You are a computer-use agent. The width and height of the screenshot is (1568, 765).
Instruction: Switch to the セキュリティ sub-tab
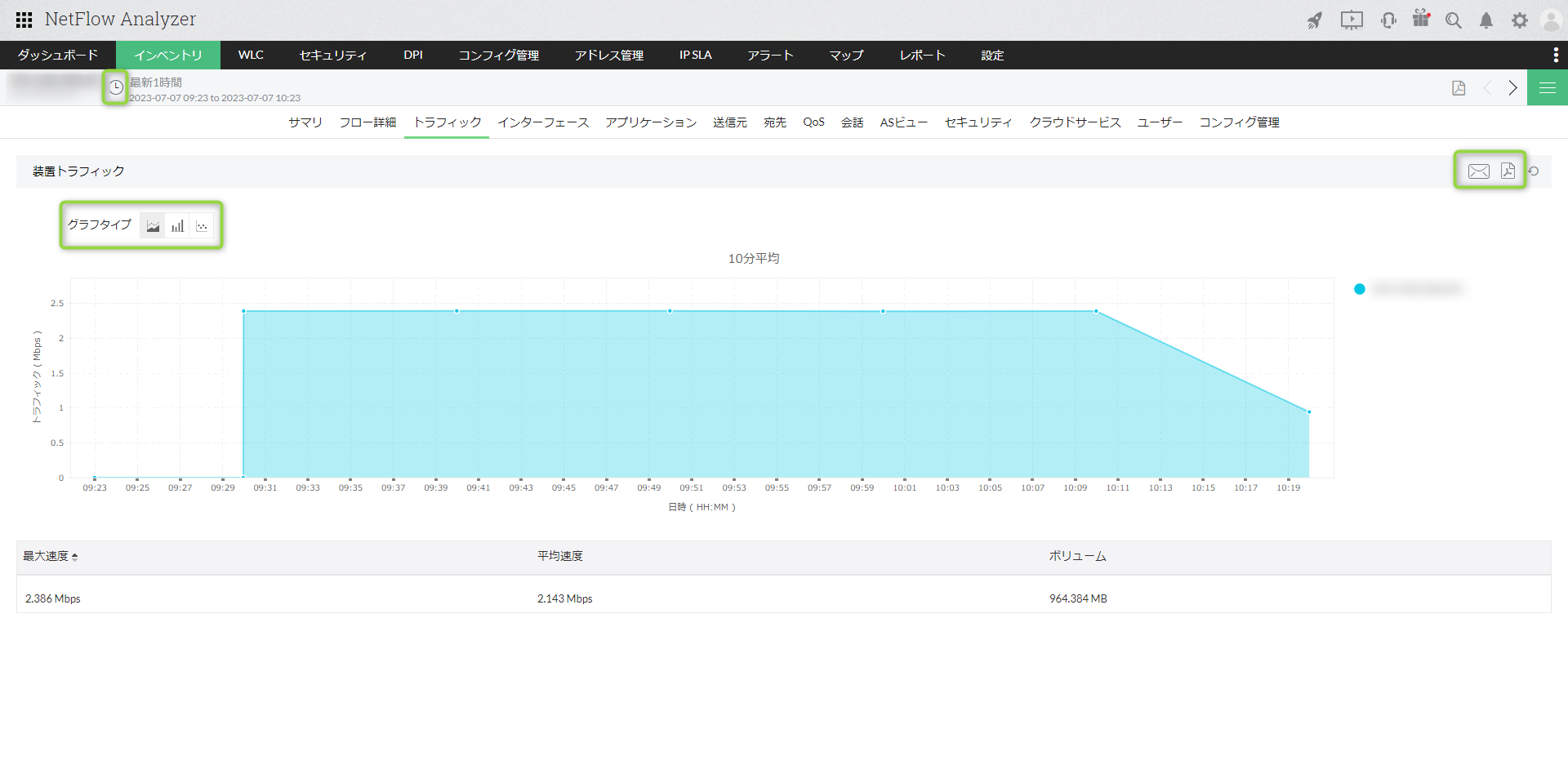[x=978, y=122]
